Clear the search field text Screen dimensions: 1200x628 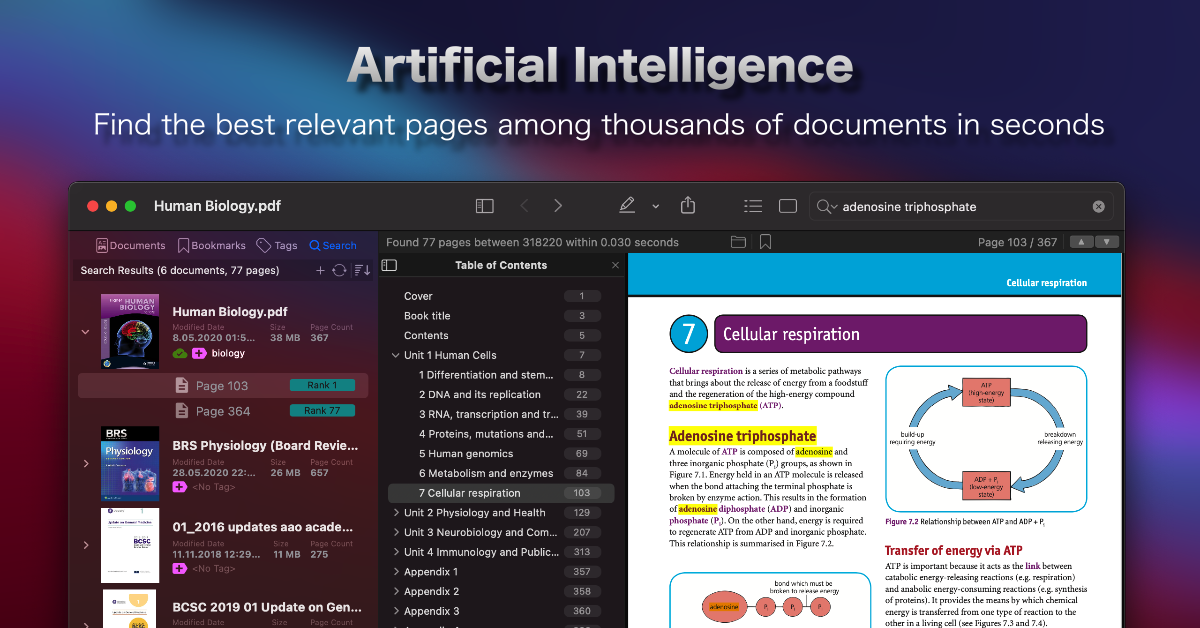pyautogui.click(x=1099, y=207)
